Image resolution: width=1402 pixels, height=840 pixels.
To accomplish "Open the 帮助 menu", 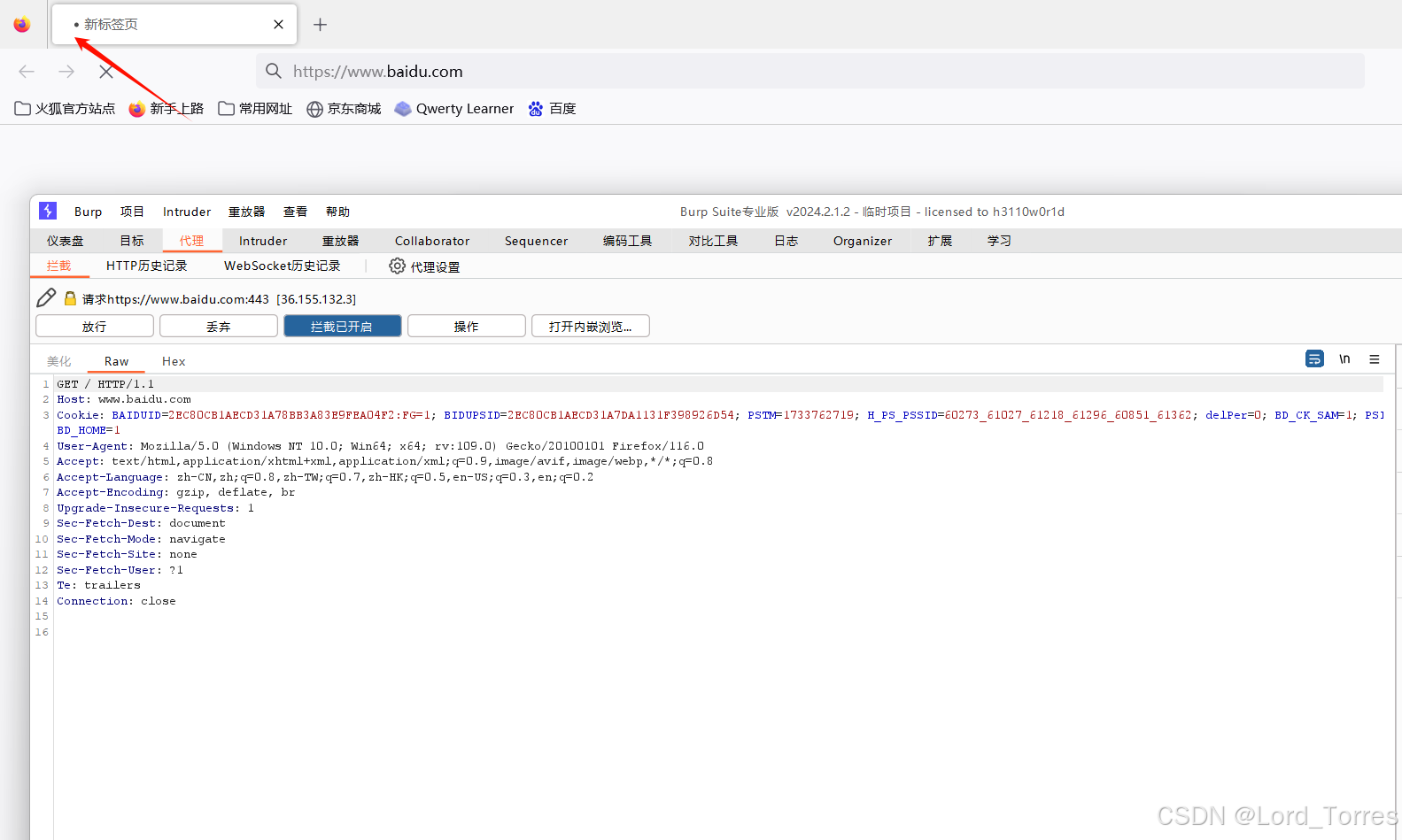I will 337,212.
